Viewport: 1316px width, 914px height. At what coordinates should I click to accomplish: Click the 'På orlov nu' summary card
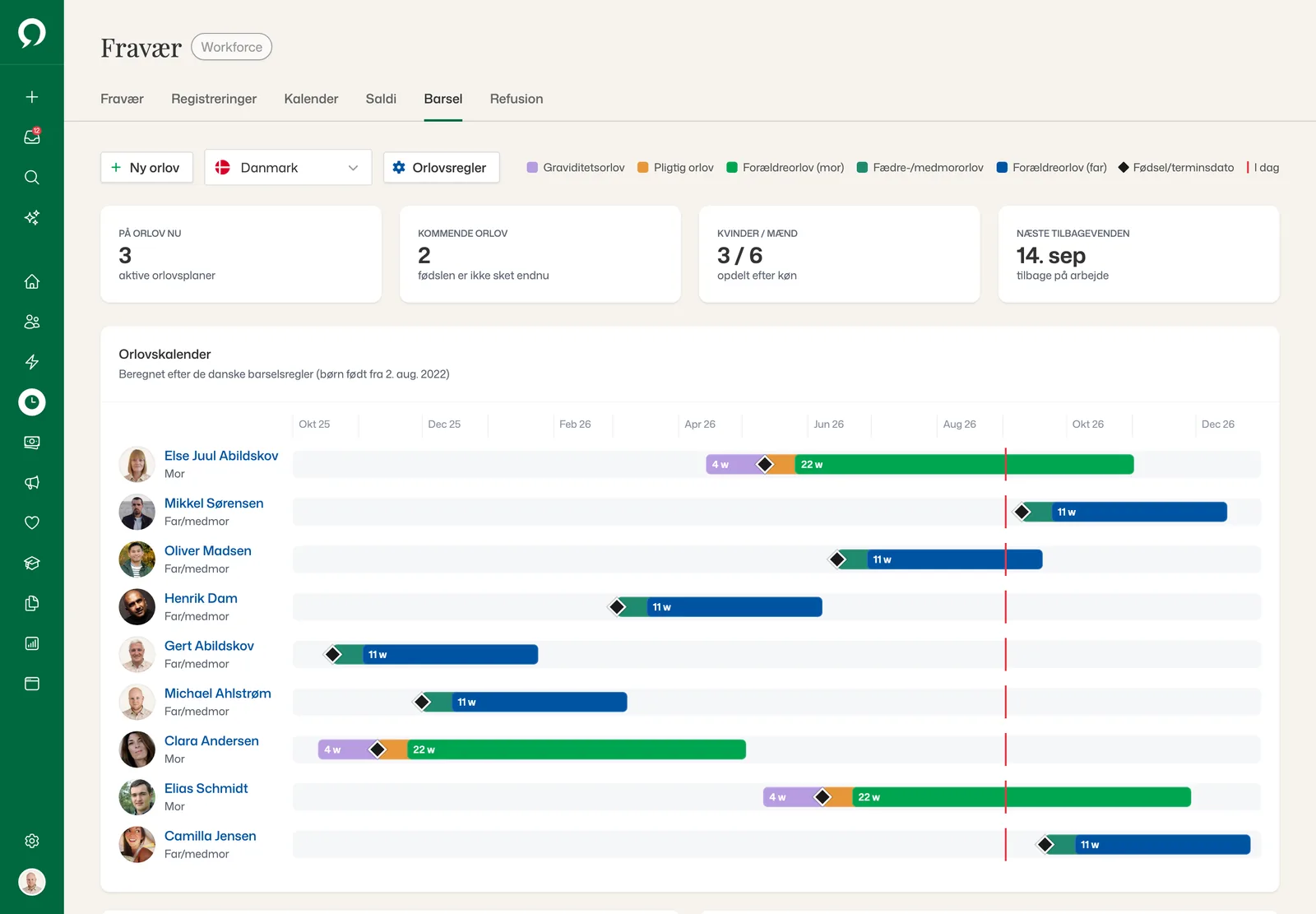pos(241,254)
